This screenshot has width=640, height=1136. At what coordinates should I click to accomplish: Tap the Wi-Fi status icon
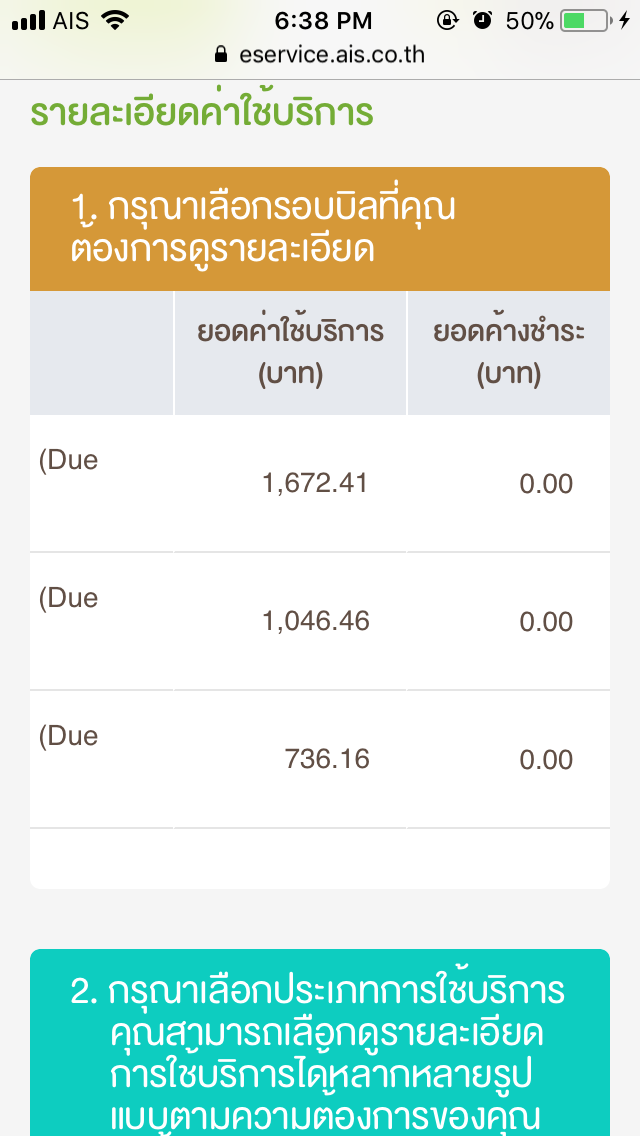[116, 20]
